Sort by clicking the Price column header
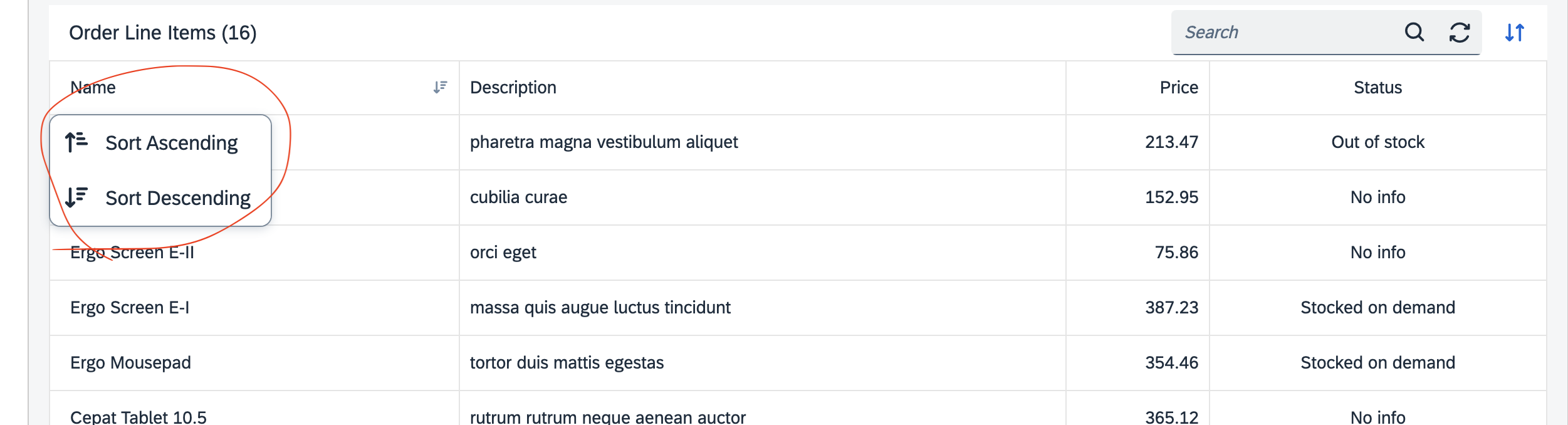Screen dimensions: 1568x425 pos(1178,87)
